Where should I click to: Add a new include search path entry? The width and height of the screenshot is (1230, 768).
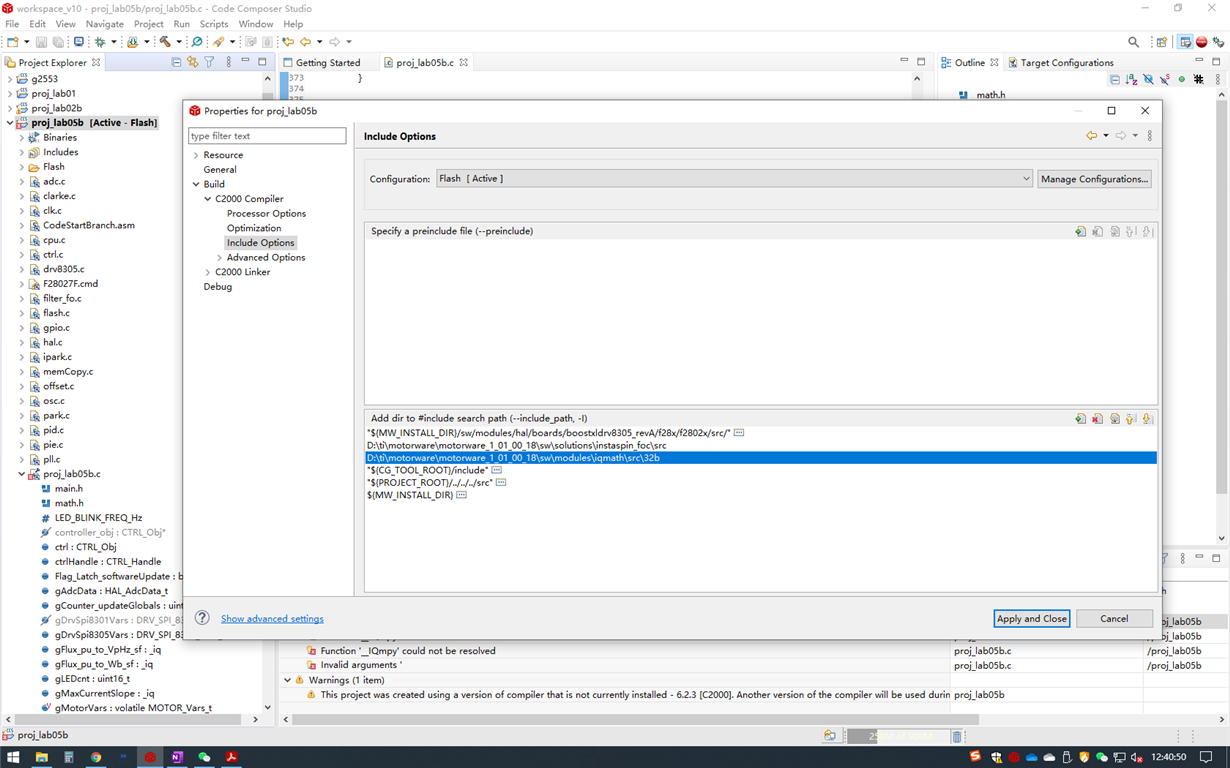1080,419
